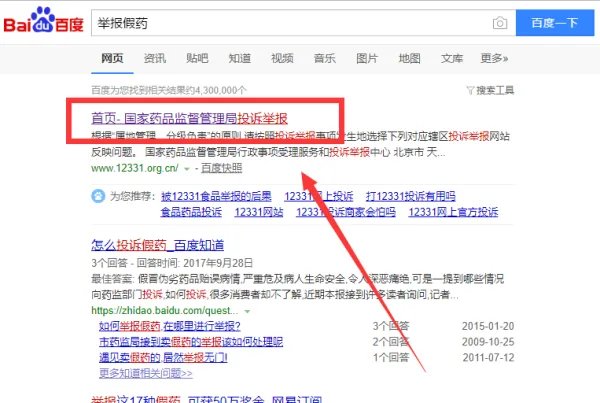Open 怎么投诉假药_百度知道 result
Screen dimensions: 600x403
coord(158,245)
